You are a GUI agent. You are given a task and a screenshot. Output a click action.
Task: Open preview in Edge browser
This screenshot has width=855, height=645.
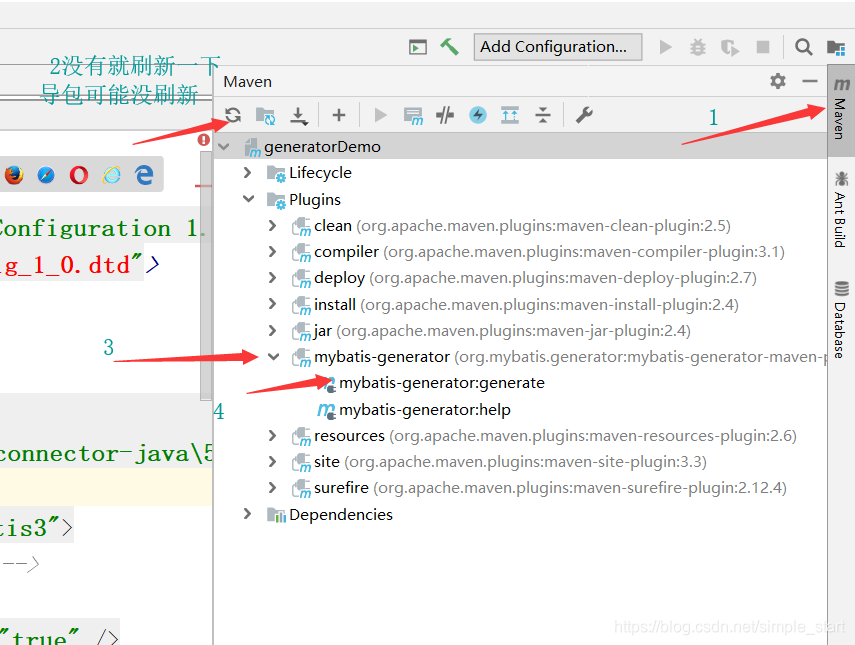click(144, 175)
